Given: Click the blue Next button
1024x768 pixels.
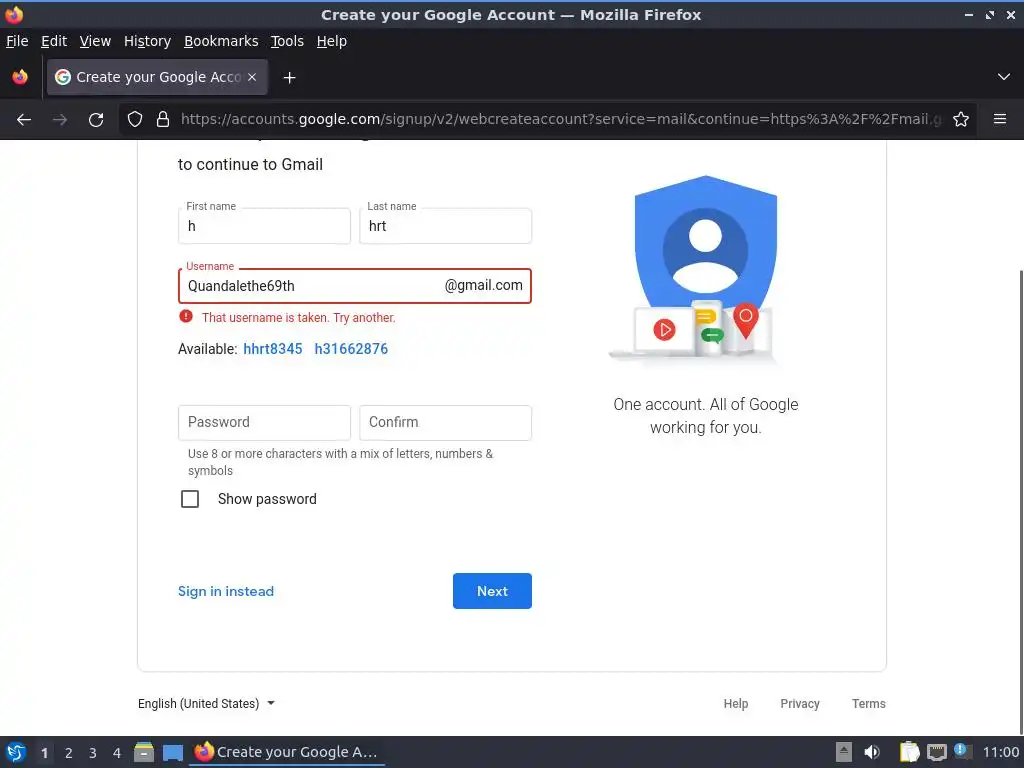Looking at the screenshot, I should [x=492, y=591].
